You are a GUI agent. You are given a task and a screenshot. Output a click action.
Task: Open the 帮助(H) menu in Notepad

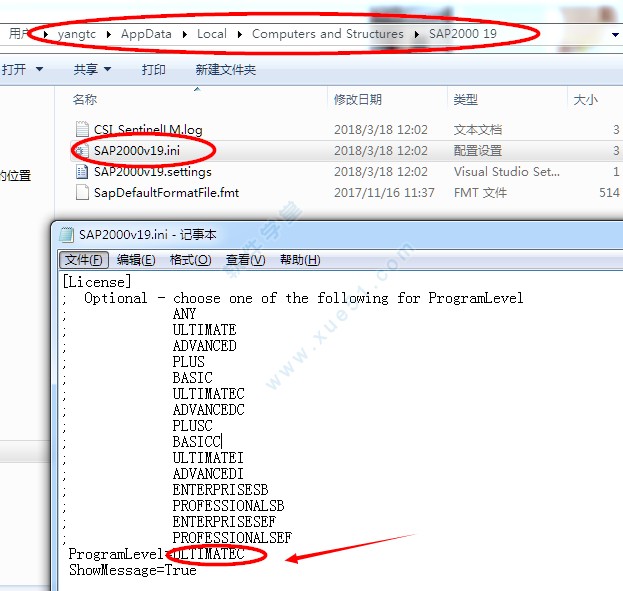299,260
